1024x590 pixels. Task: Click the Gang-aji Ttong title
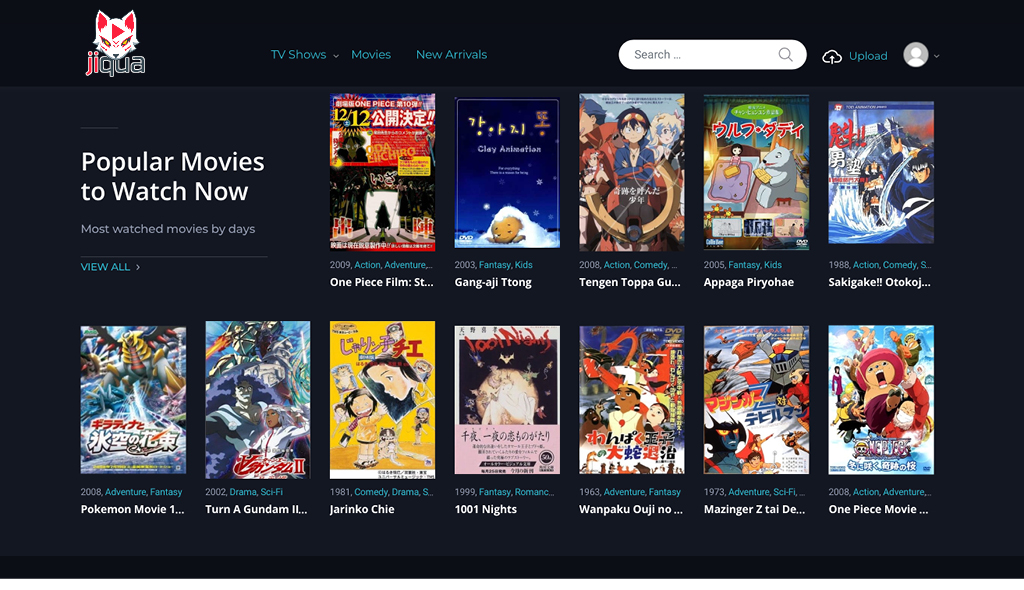coord(493,282)
